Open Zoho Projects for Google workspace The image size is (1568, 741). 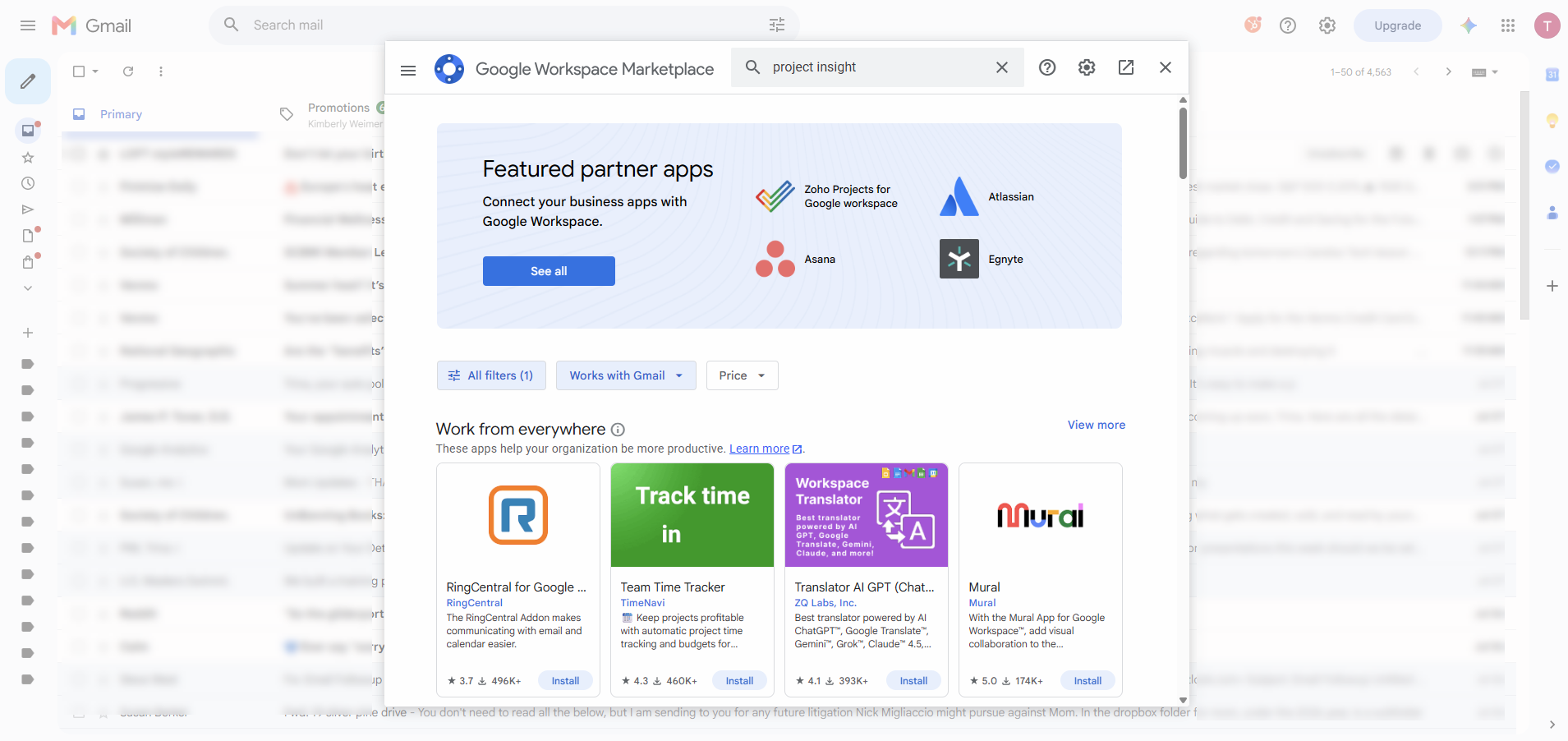(x=828, y=196)
